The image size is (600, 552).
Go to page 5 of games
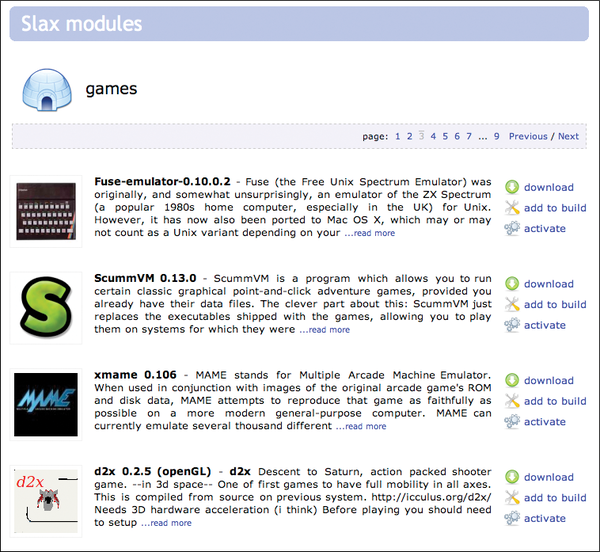point(445,136)
